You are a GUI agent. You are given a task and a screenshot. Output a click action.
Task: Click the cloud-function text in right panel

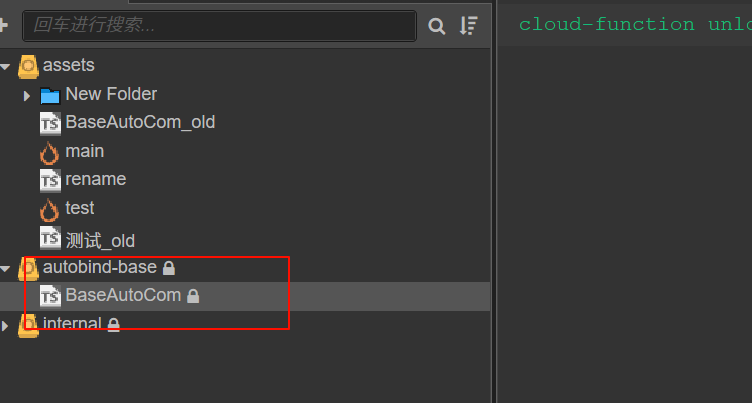pyautogui.click(x=606, y=24)
